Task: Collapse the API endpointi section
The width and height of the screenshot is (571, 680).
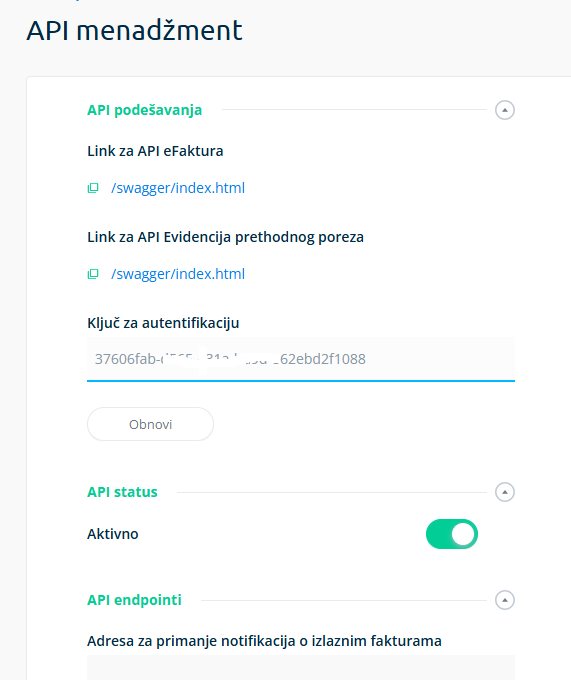Action: (505, 600)
